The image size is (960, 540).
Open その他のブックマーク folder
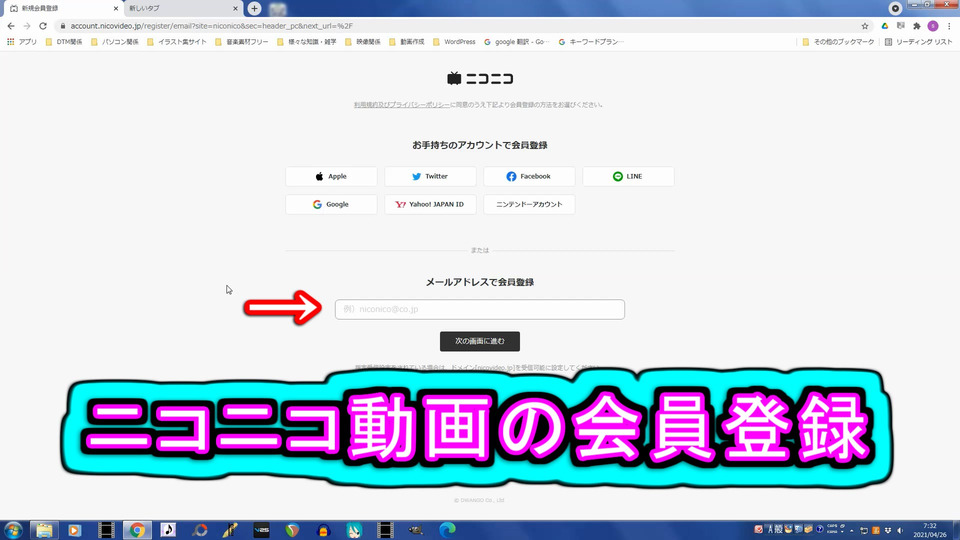click(x=838, y=42)
